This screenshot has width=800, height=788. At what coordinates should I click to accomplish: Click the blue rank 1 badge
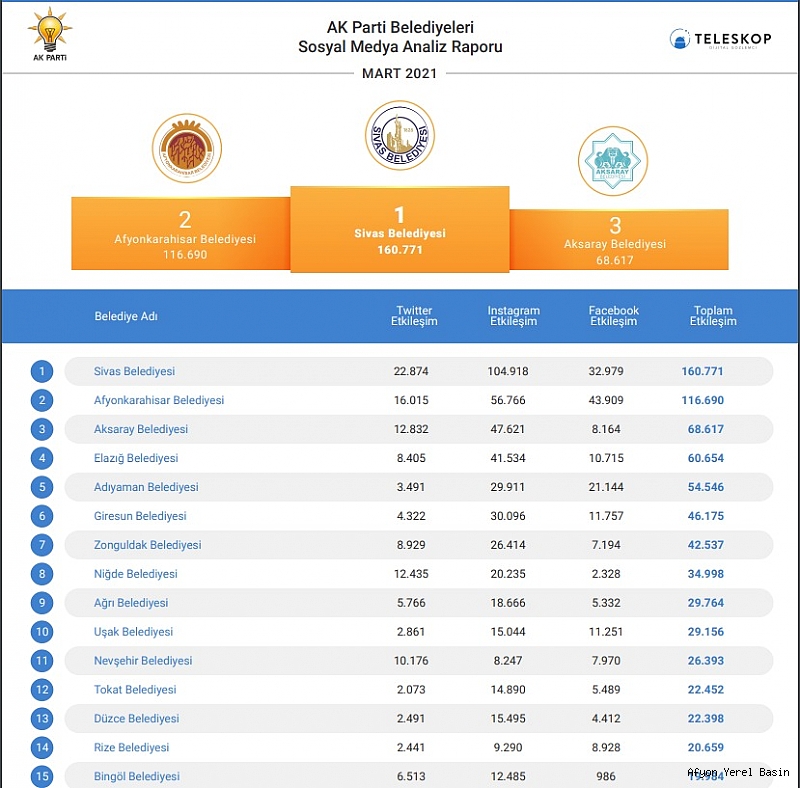coord(41,372)
